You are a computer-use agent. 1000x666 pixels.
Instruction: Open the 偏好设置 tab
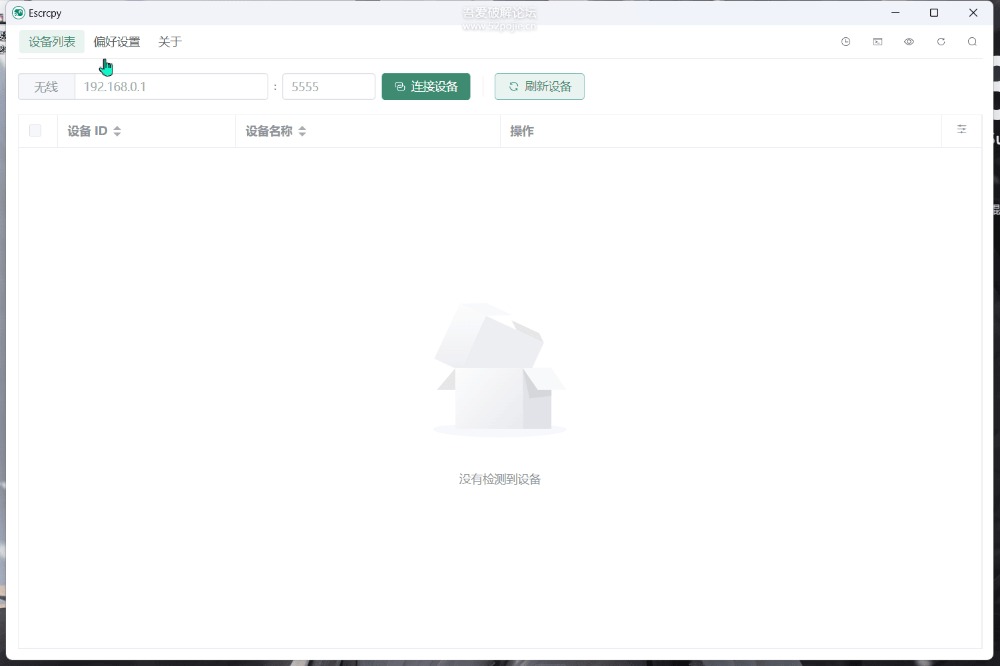[x=117, y=42]
